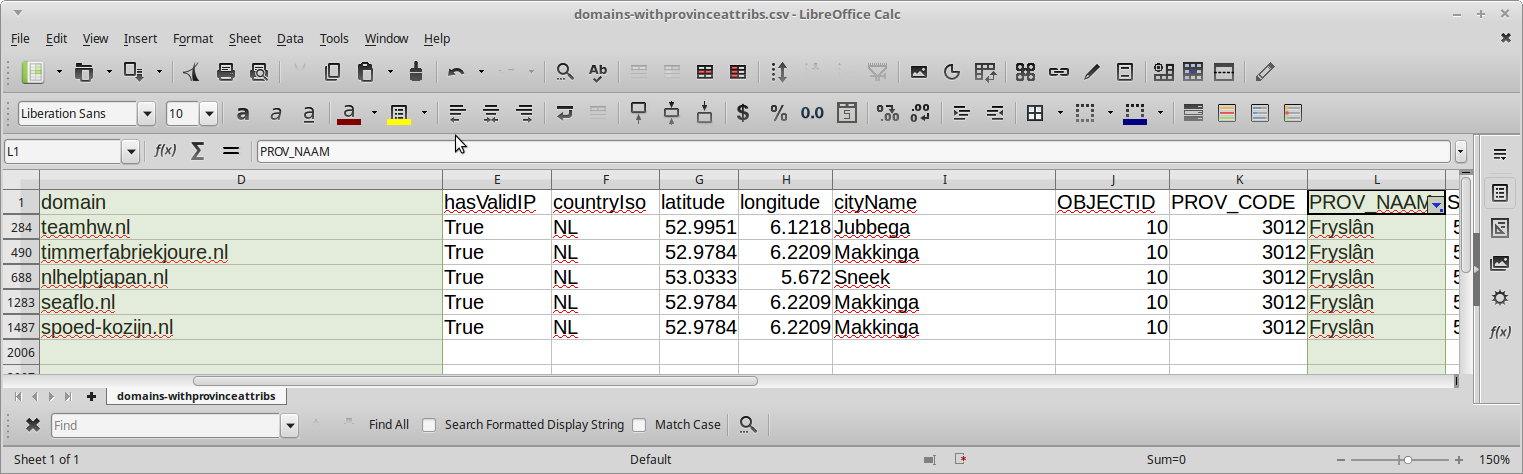Click the Find & Replace magnifier icon
Image resolution: width=1523 pixels, height=474 pixels.
[565, 72]
